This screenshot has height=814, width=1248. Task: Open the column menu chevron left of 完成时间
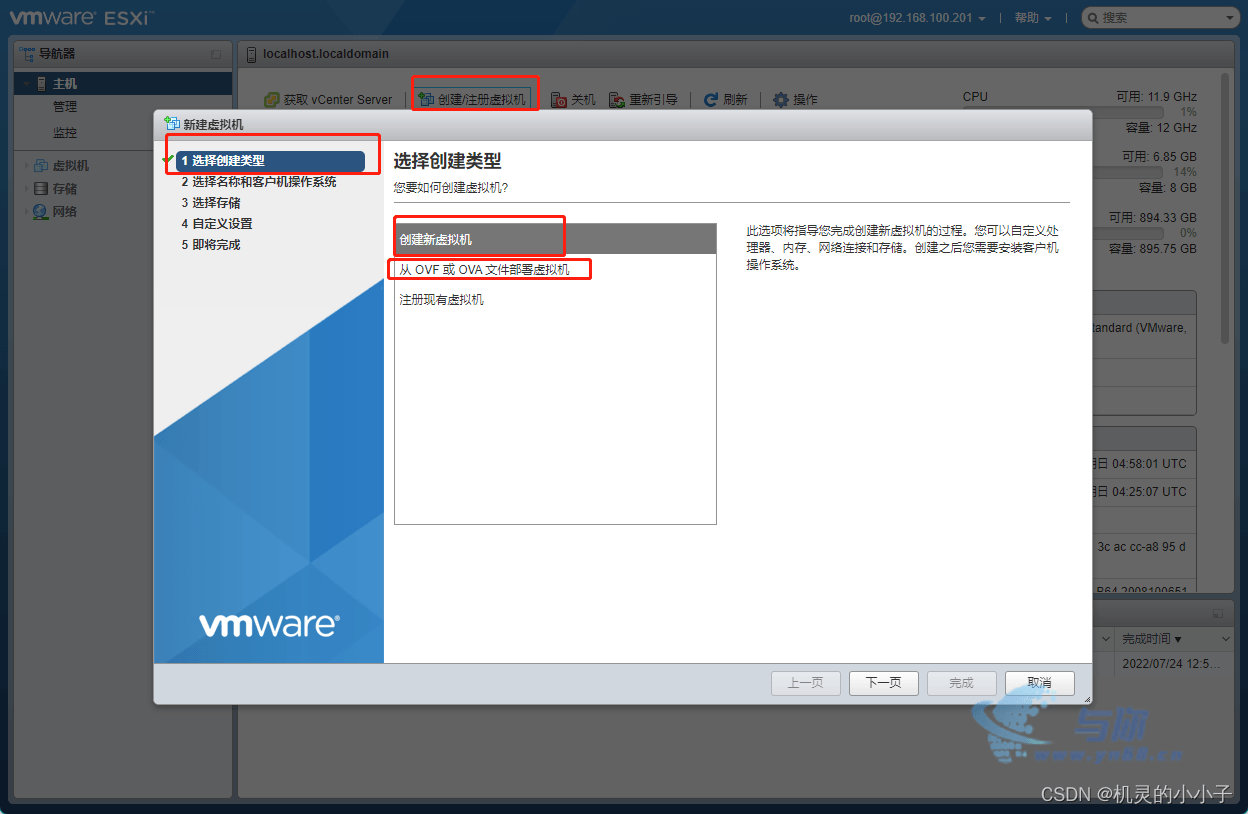[x=1106, y=639]
